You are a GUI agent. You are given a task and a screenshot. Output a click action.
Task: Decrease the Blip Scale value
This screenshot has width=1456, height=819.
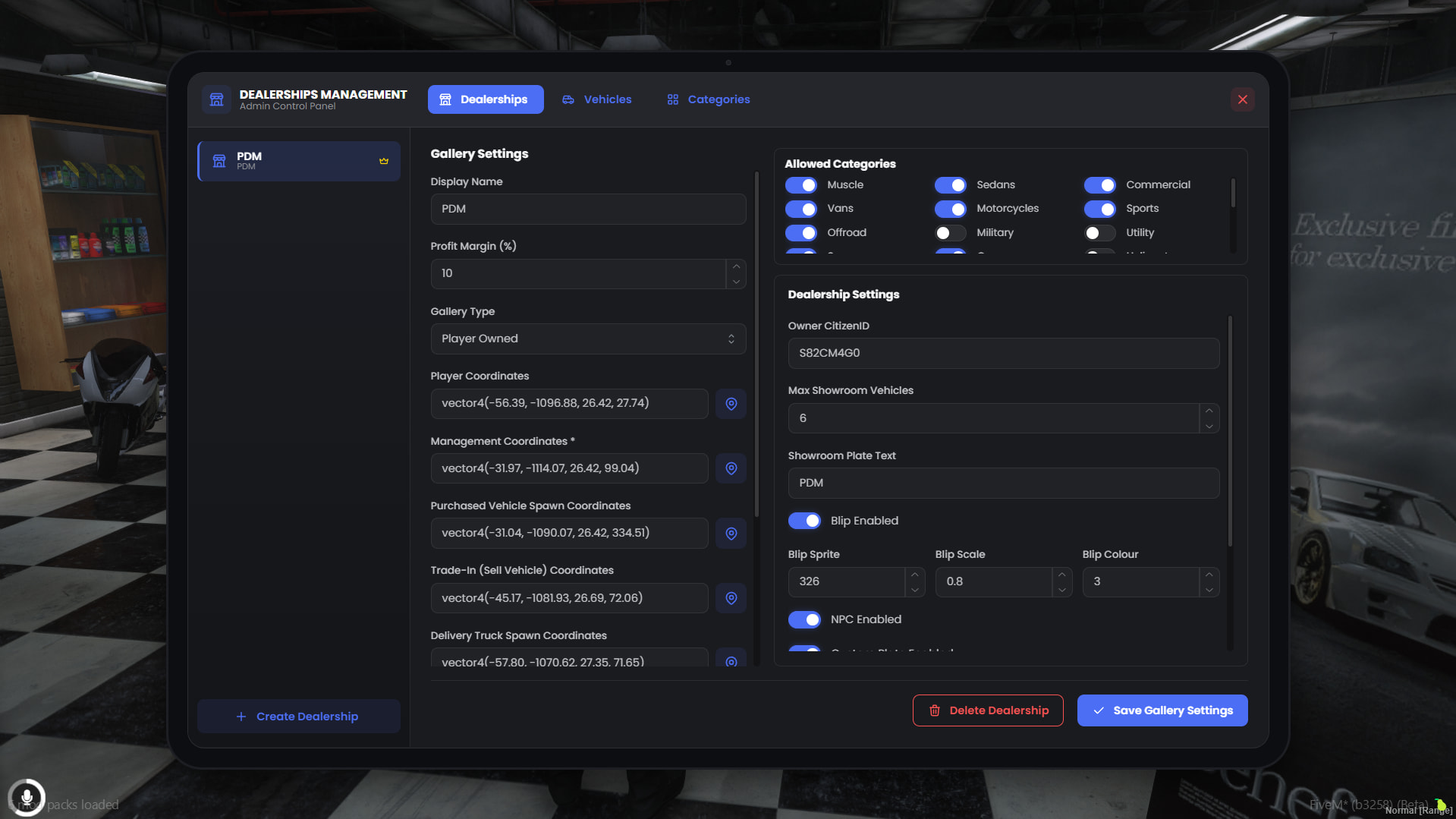[x=1062, y=590]
